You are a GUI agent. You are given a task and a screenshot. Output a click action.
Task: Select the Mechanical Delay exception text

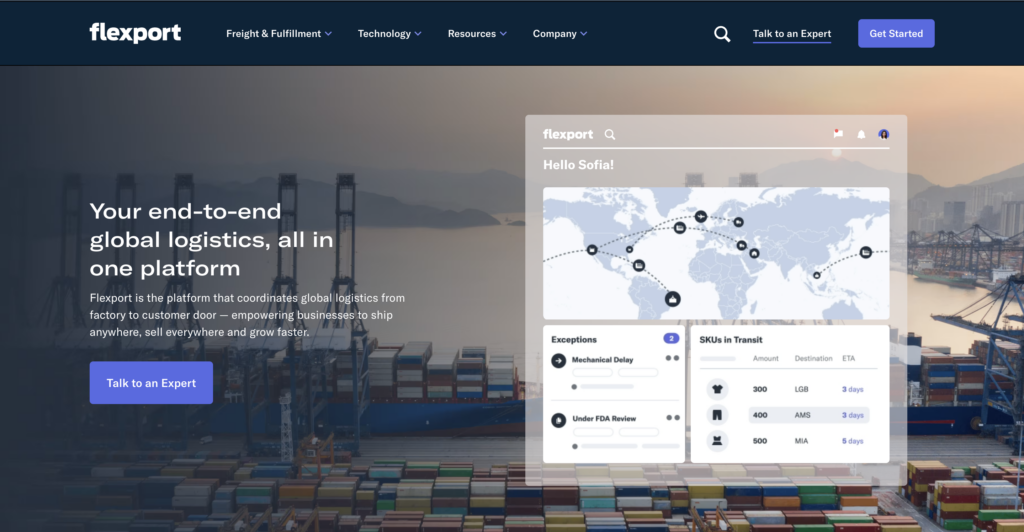coord(602,360)
